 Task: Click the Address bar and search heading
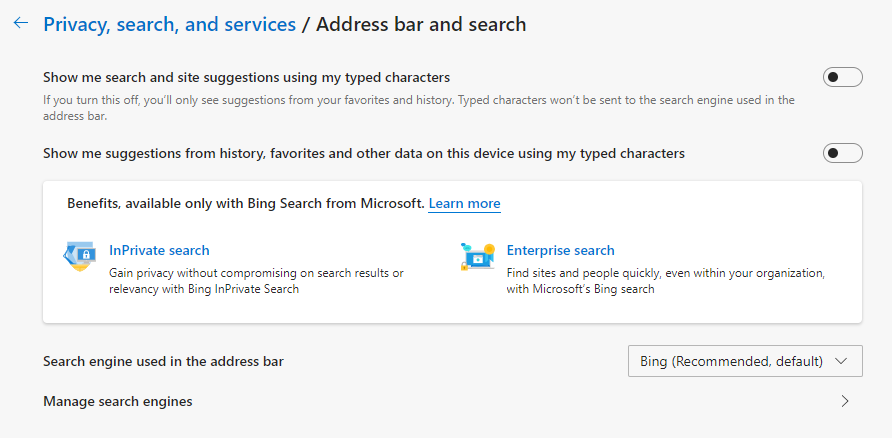coord(421,24)
